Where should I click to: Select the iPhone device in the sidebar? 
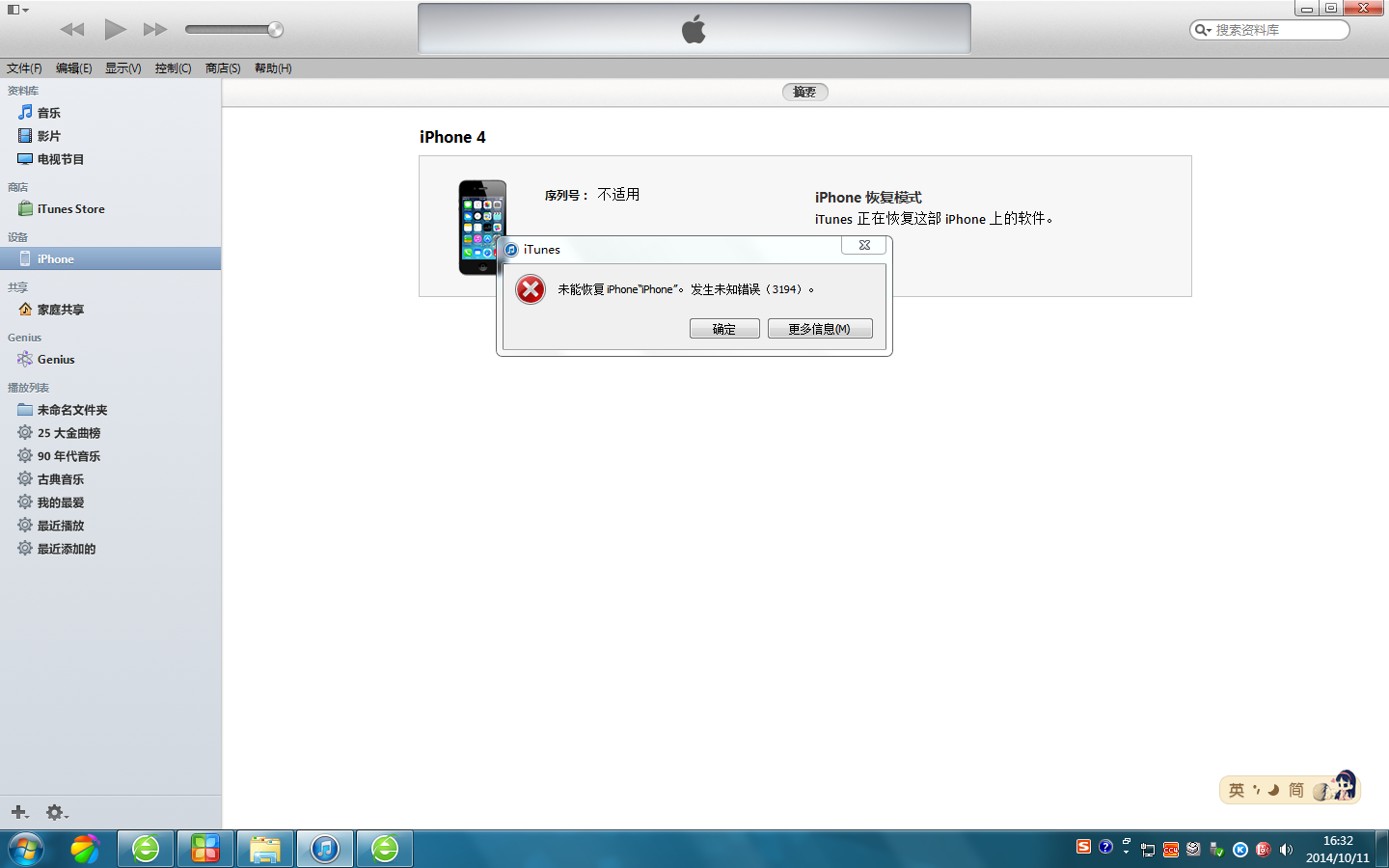[x=111, y=258]
